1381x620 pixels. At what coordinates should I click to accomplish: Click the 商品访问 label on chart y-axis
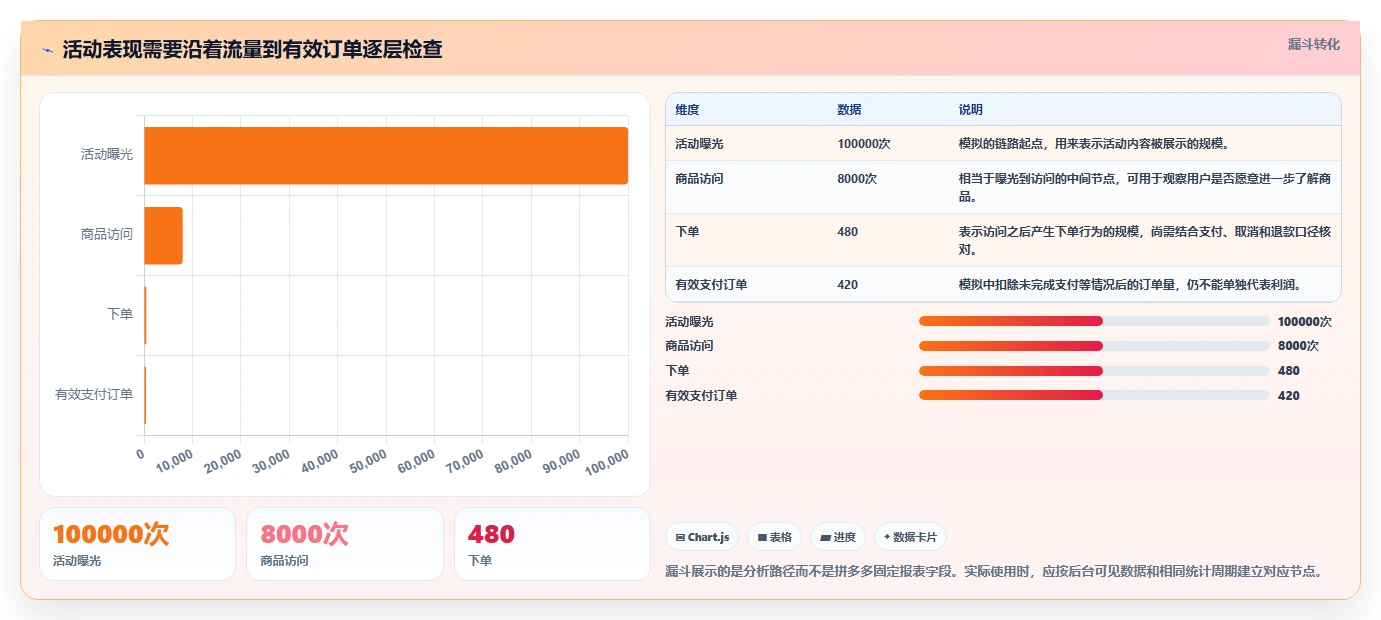pos(107,235)
